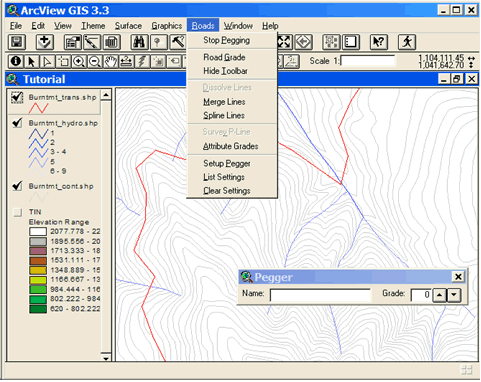This screenshot has height=382, width=481.
Task: Select the Zoom Out tool
Action: tap(95, 62)
